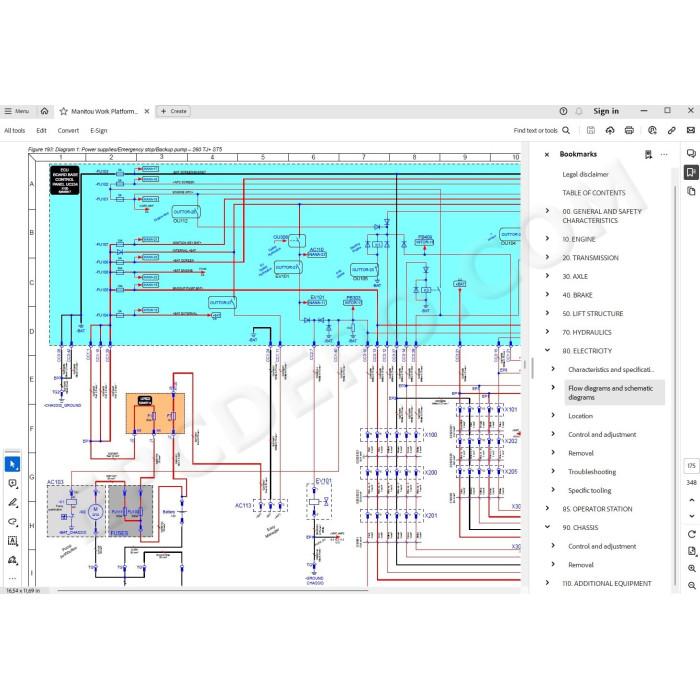The width and height of the screenshot is (700, 700).
Task: Star the Manitou Work Platform document
Action: pyautogui.click(x=64, y=111)
